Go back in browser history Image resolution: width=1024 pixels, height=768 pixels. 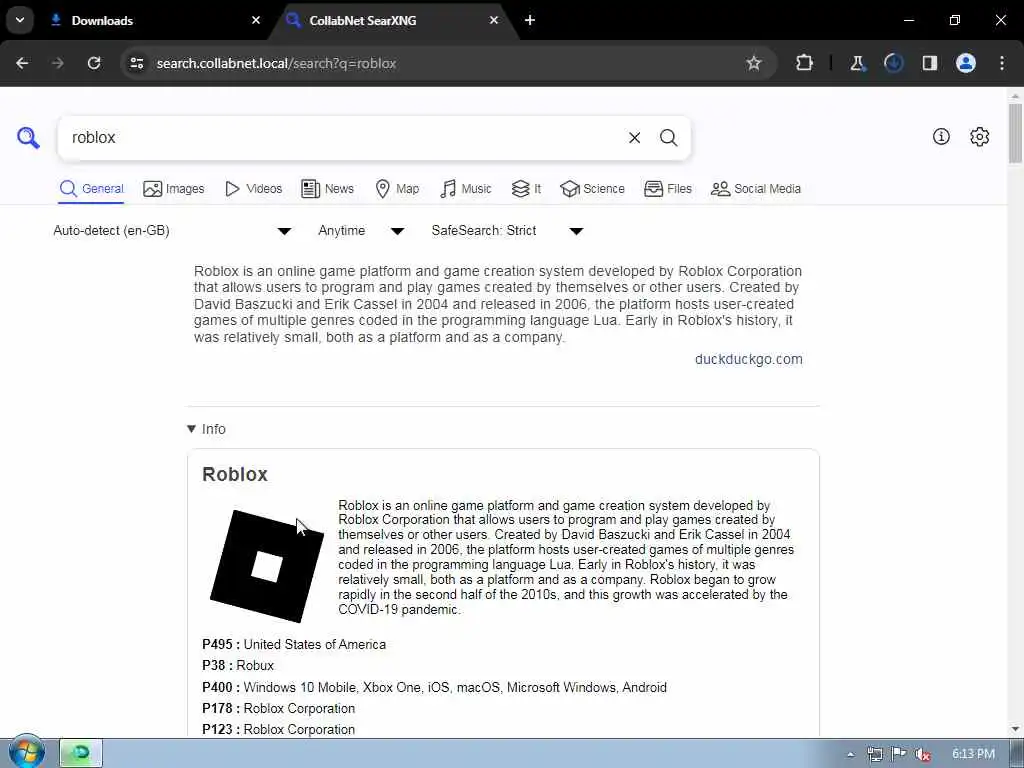coord(22,63)
